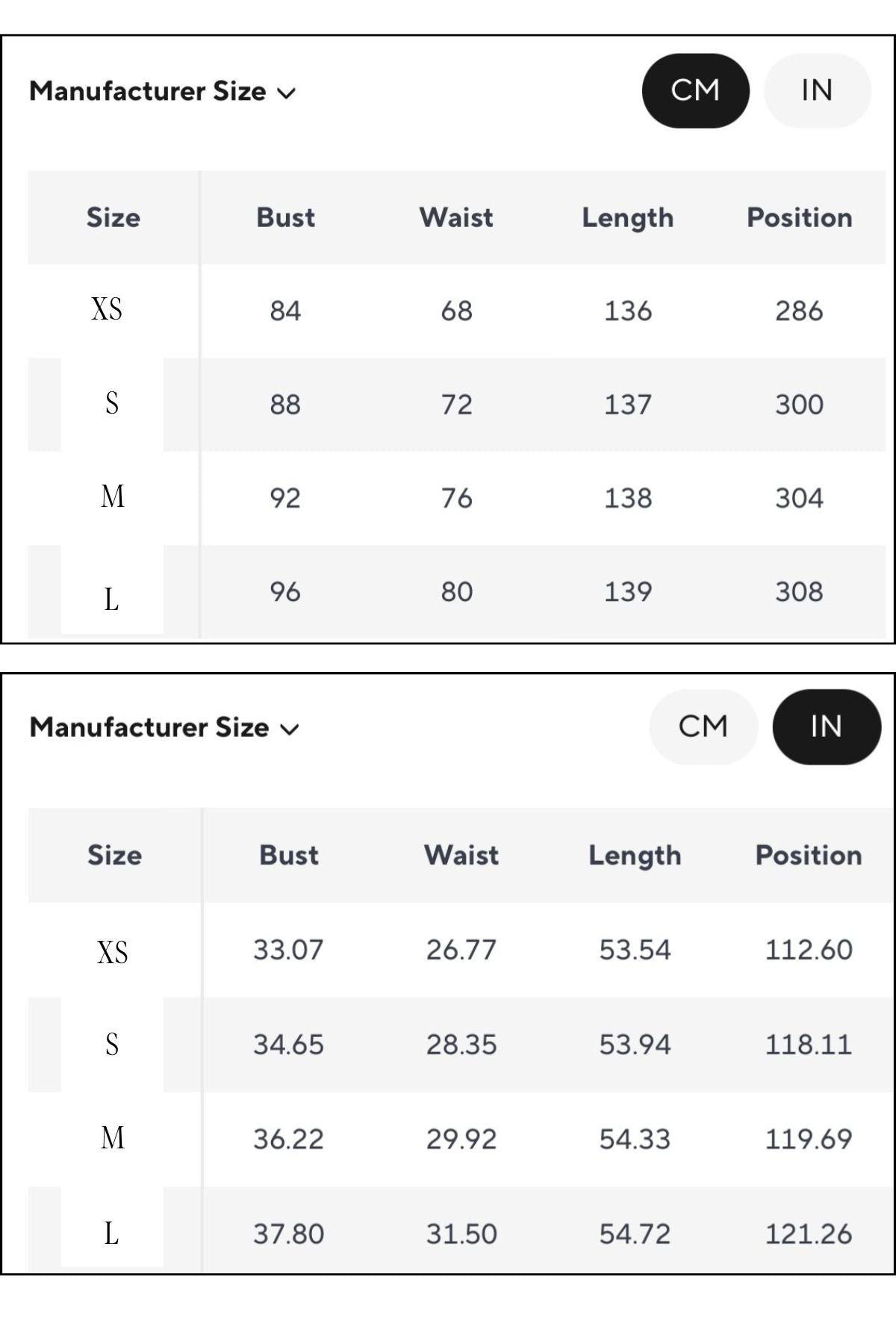This screenshot has width=896, height=1344.
Task: Click the active black IN unit button
Action: (826, 727)
